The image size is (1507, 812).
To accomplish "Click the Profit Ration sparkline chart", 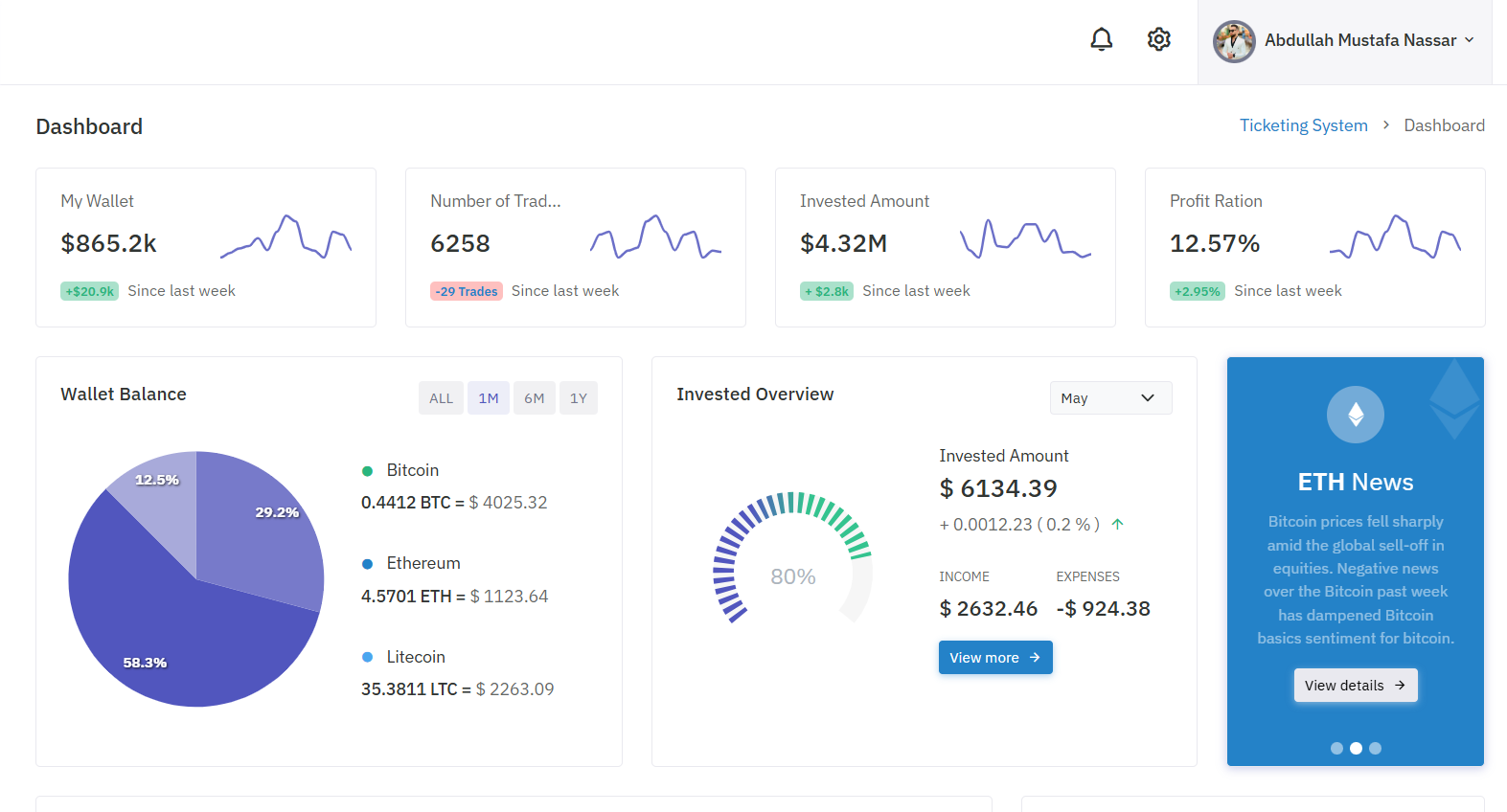I will click(x=1396, y=237).
